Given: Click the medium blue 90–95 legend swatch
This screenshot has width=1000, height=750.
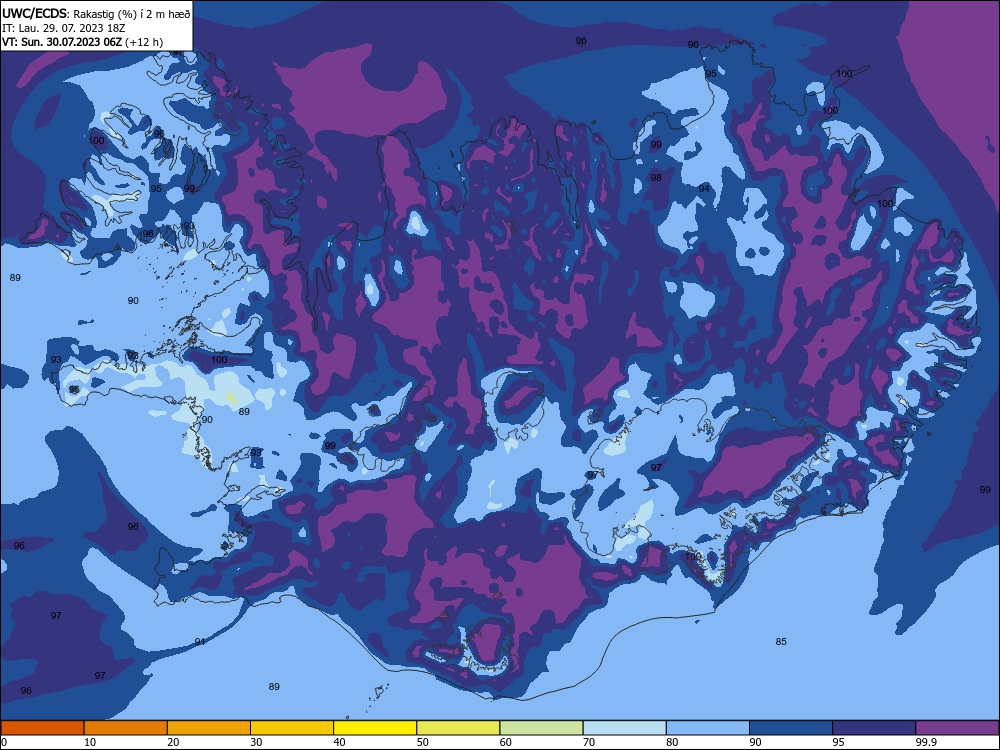Looking at the screenshot, I should [x=791, y=728].
